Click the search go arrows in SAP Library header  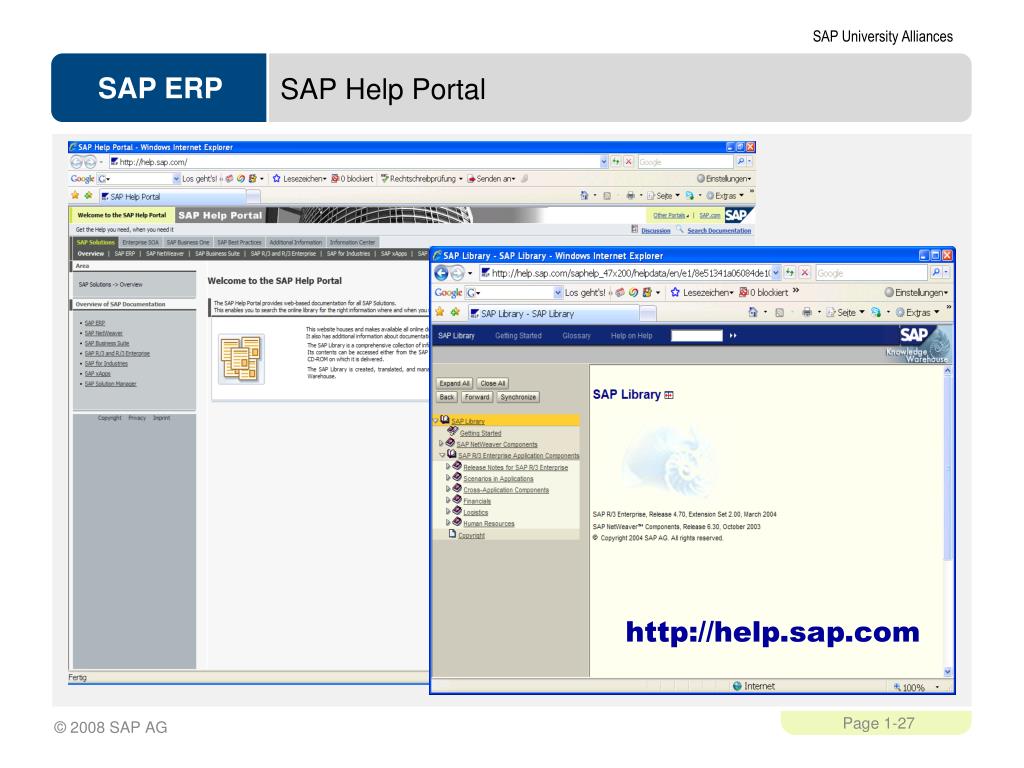733,336
